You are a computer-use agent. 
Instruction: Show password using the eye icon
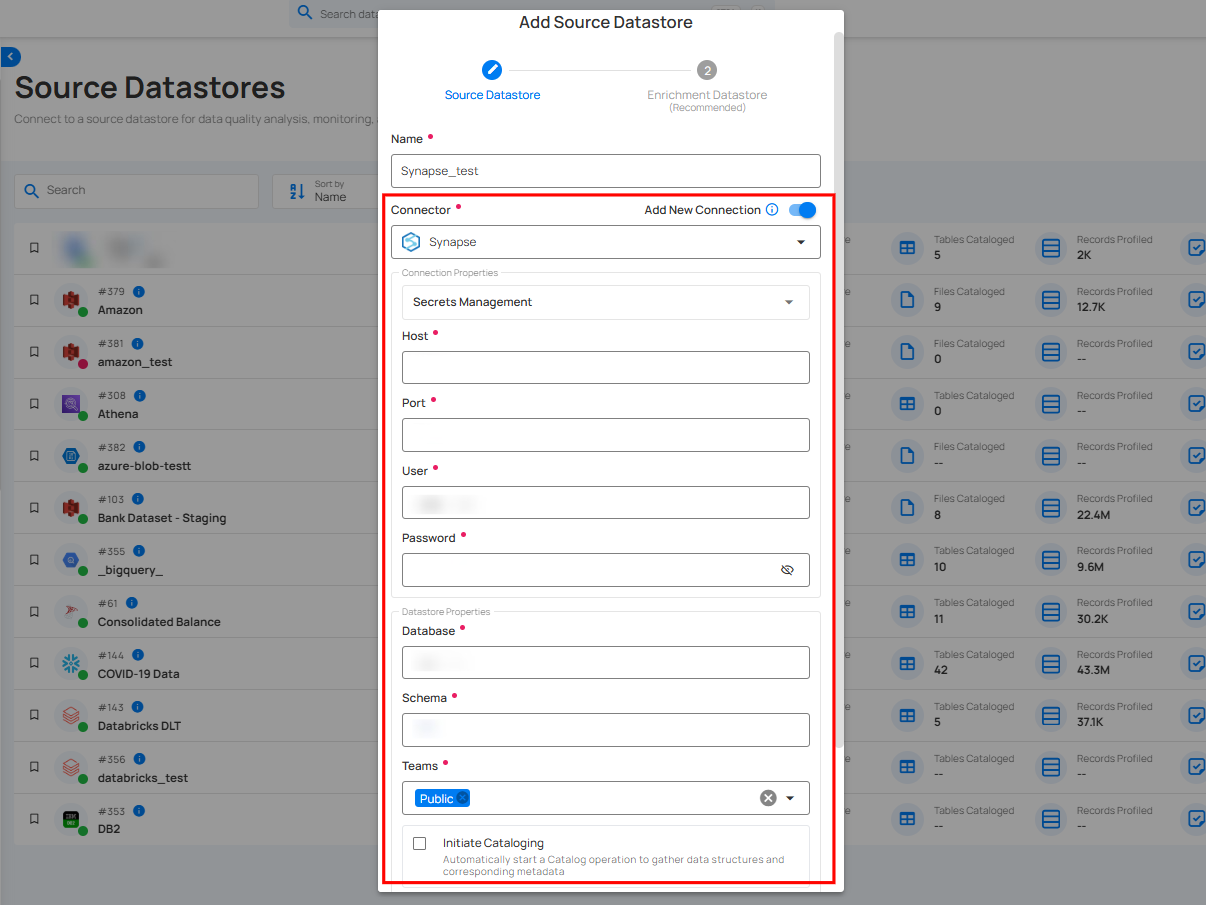point(787,570)
